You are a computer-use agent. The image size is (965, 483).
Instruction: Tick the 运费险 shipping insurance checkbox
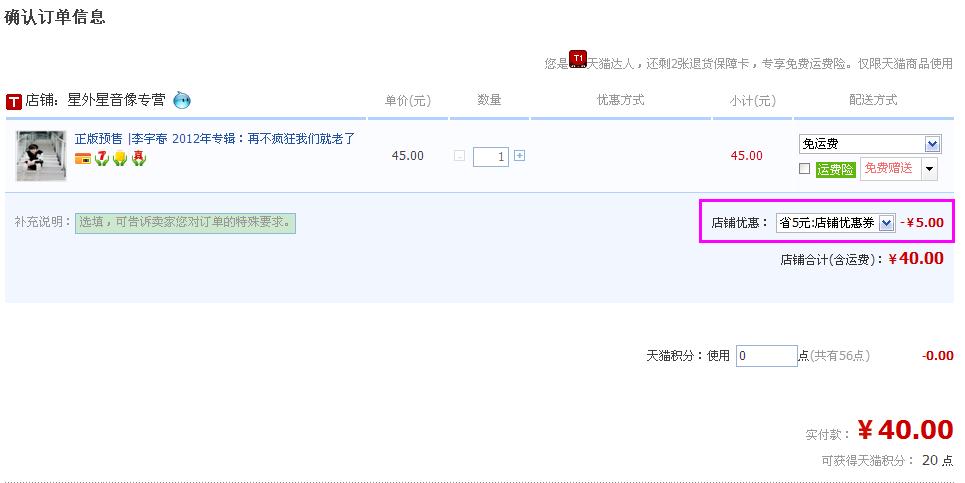(804, 169)
